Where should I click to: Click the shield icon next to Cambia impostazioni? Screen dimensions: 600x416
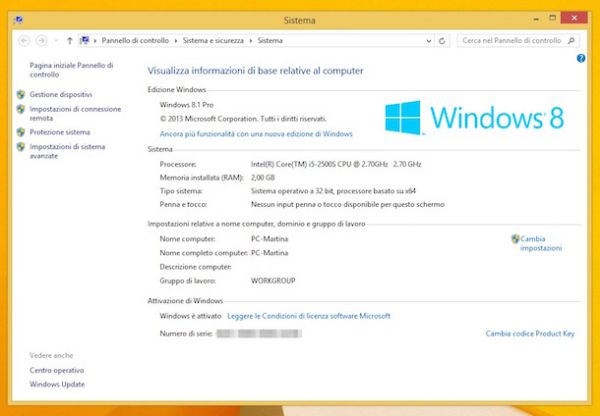pos(515,239)
